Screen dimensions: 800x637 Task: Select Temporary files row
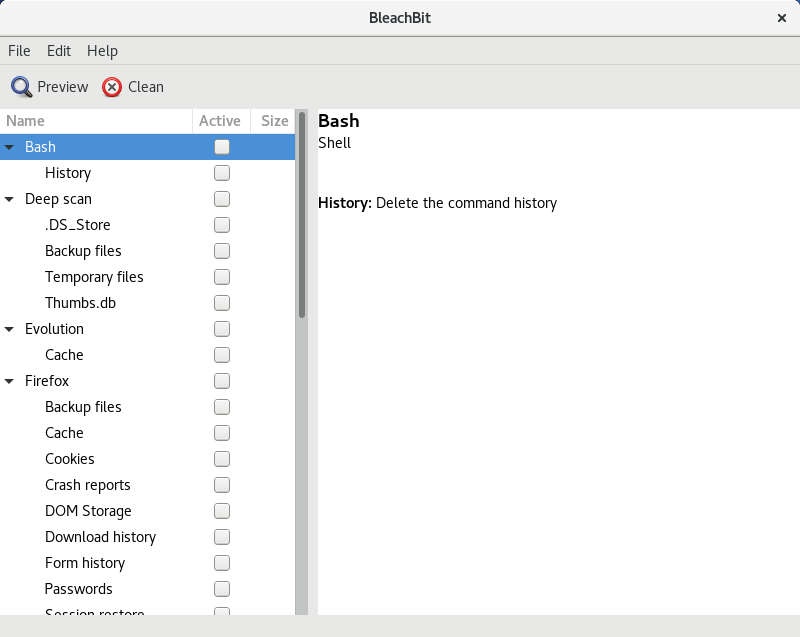click(x=147, y=277)
